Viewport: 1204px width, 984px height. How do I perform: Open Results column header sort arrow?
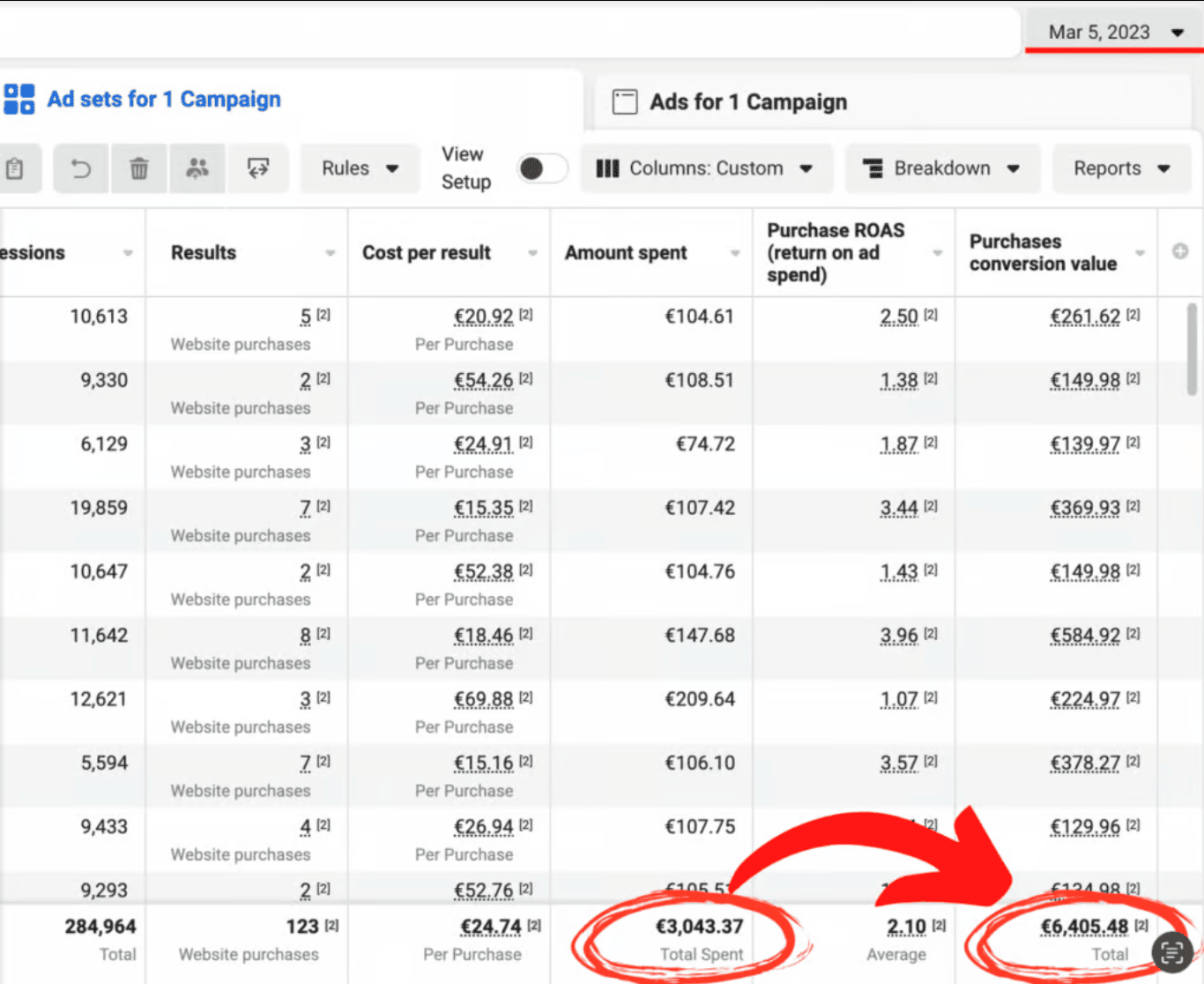(x=331, y=253)
